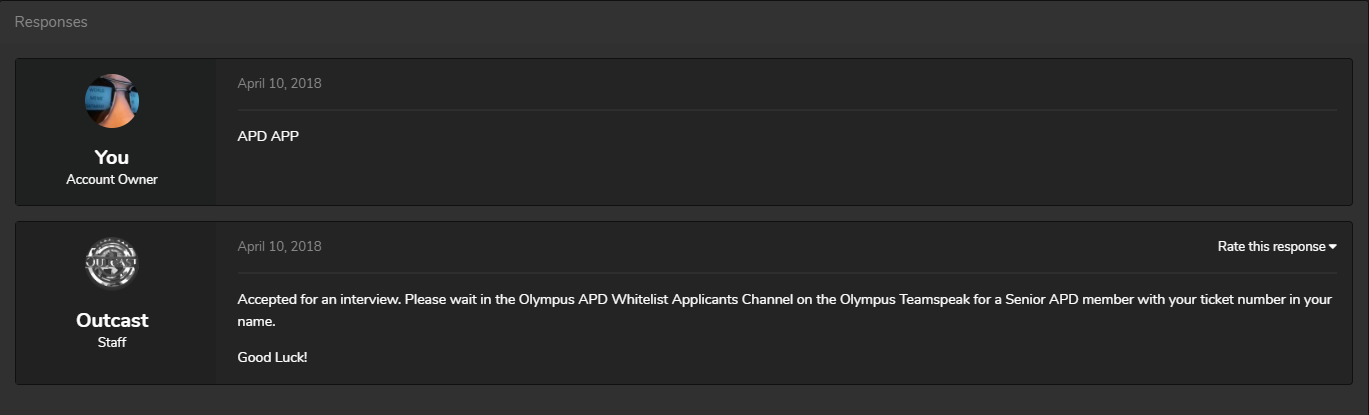Screen dimensions: 1369x415
Task: Click the date on Outcast's response
Action: (x=279, y=246)
